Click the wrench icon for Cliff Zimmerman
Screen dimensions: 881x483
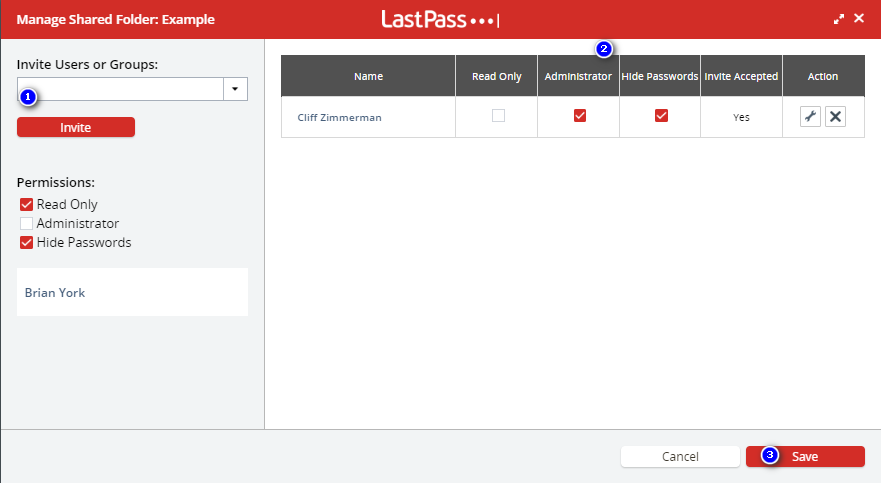point(810,116)
